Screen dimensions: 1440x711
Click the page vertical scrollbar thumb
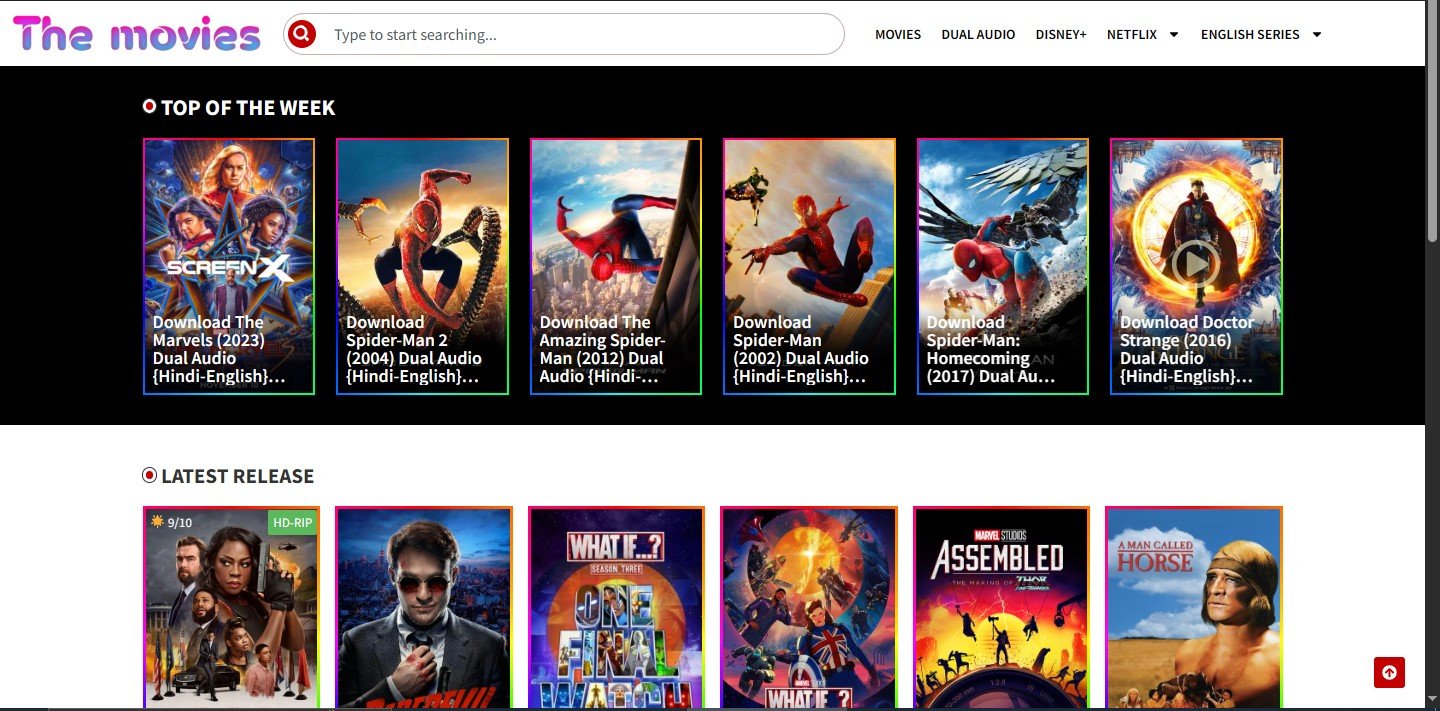[1432, 121]
